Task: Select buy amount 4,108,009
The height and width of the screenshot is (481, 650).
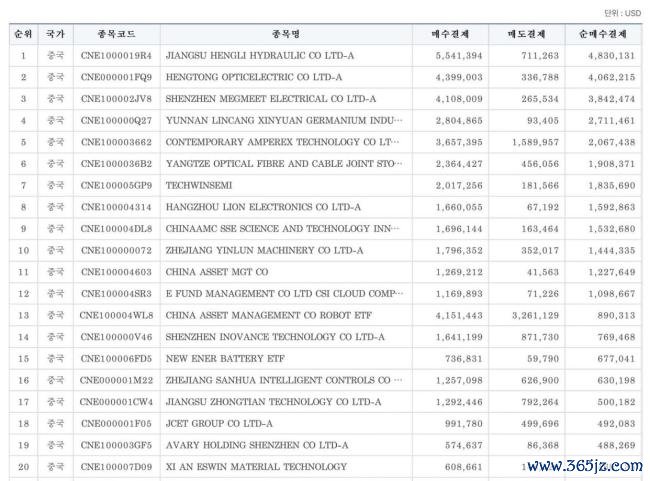Action: (x=459, y=99)
